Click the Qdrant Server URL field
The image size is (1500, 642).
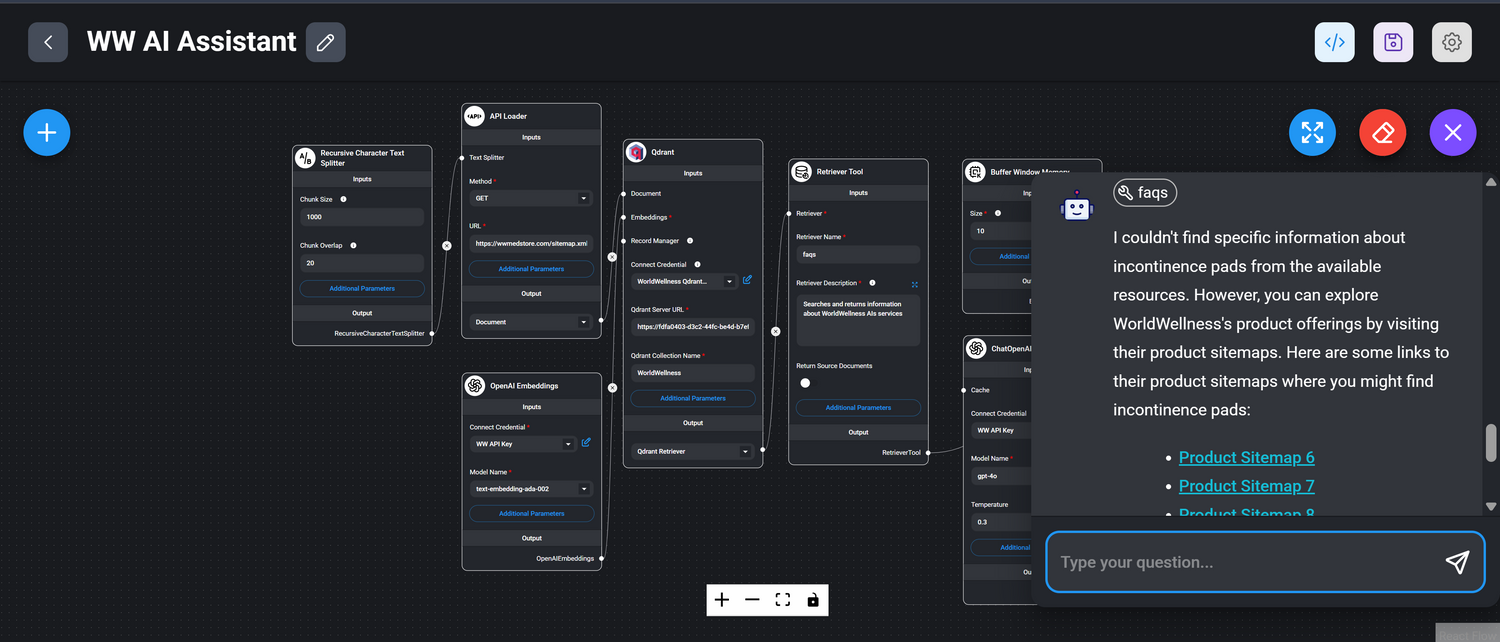[692, 327]
